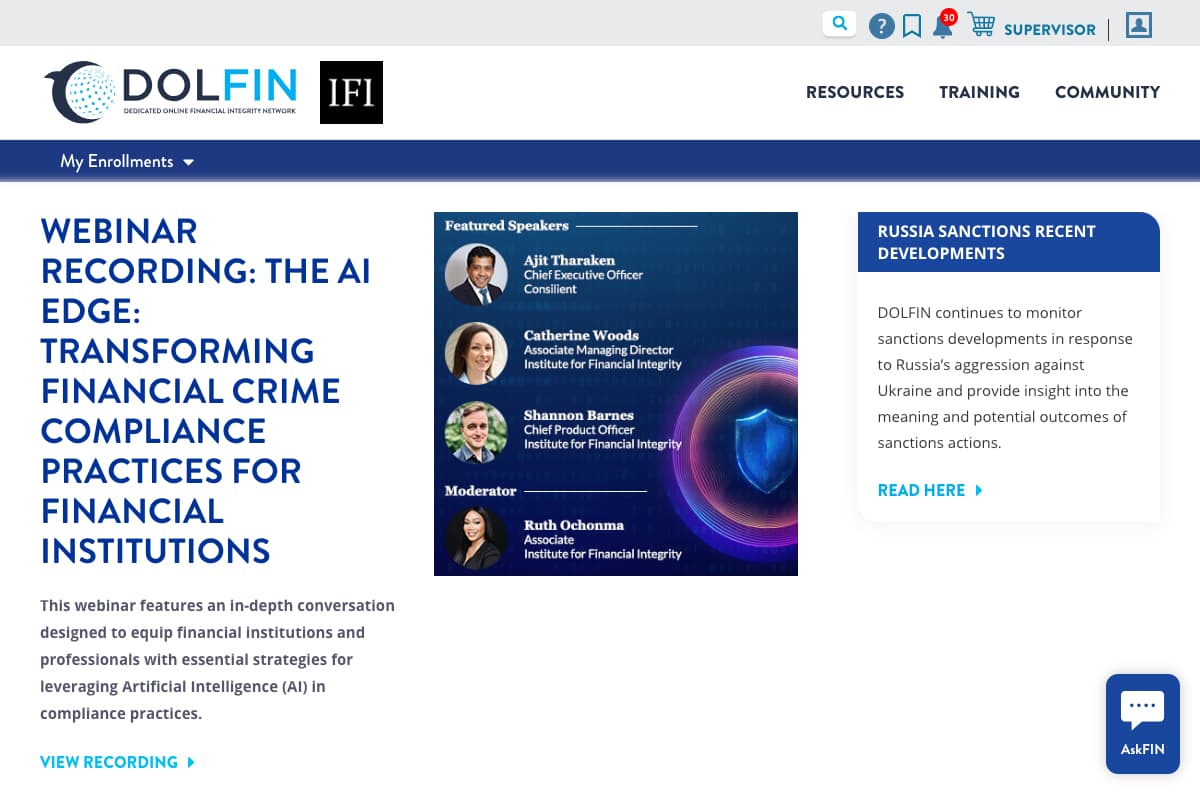
Task: Click the featured speakers webinar image
Action: (x=616, y=392)
